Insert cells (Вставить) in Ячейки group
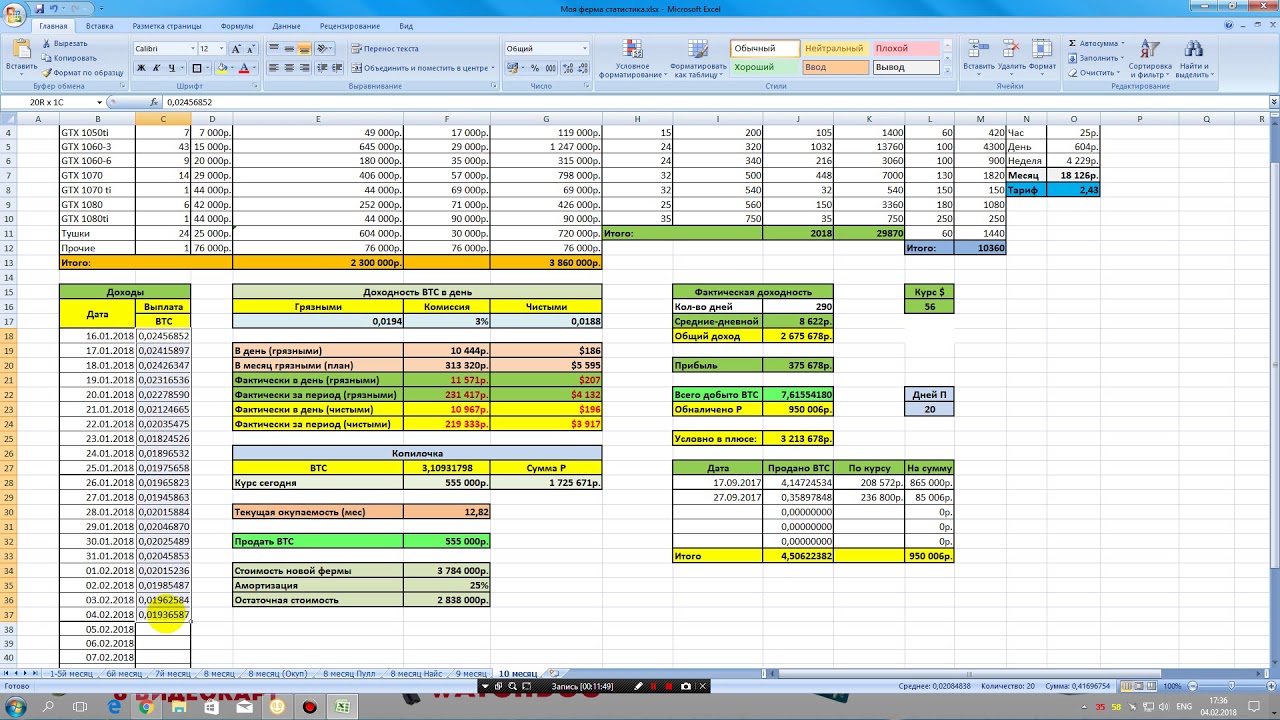Viewport: 1280px width, 720px height. (979, 59)
